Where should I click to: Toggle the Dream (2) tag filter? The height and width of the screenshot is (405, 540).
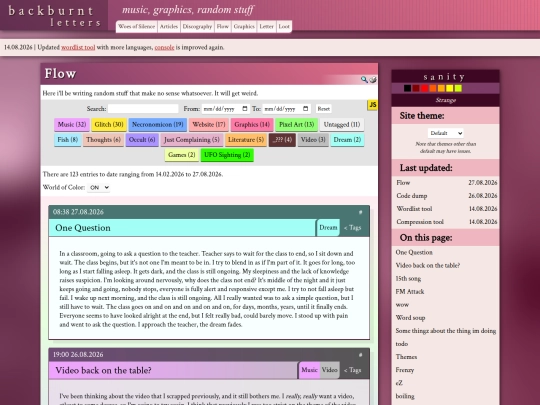point(347,140)
